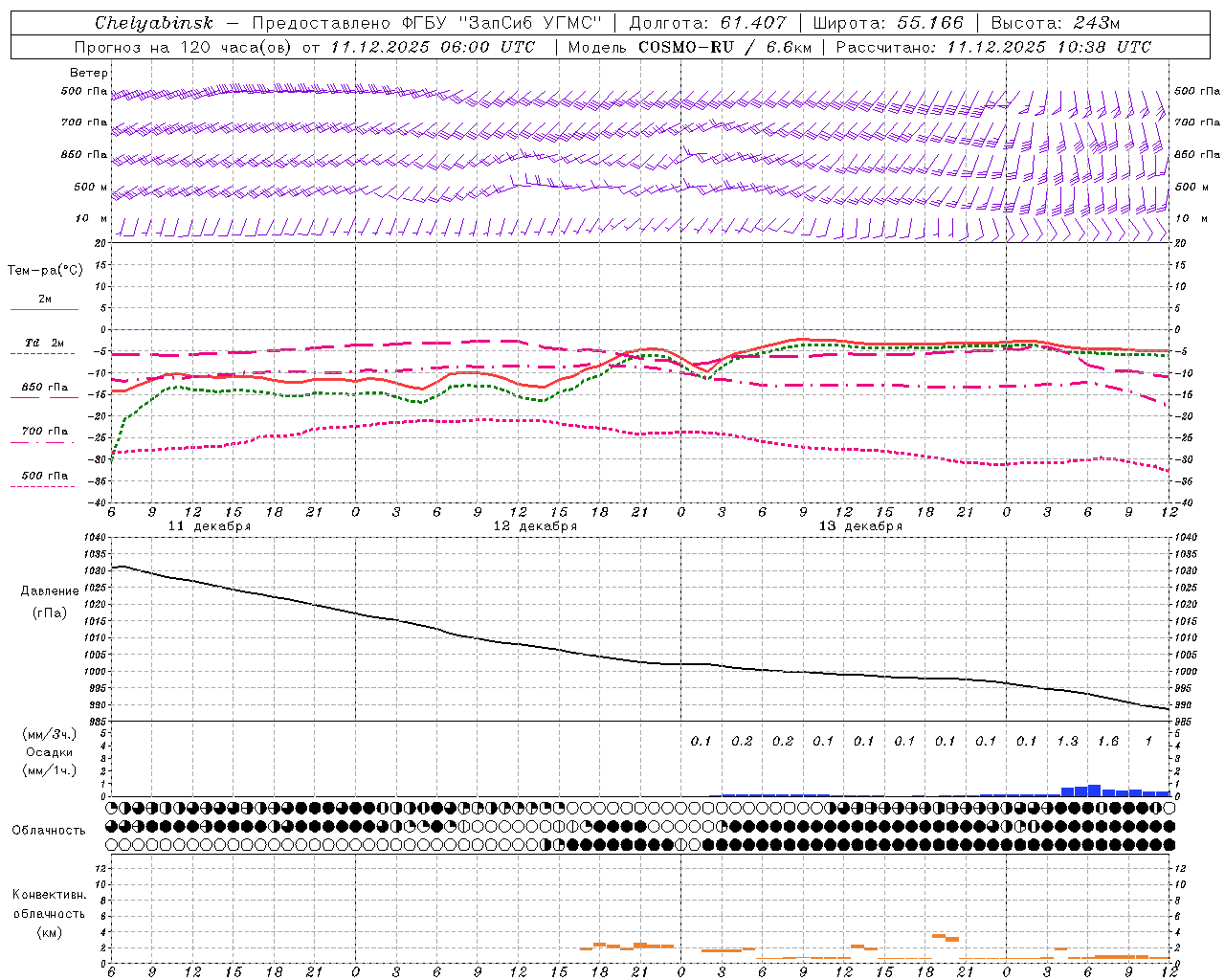Viewport: 1225px width, 980px height.
Task: Click the 700 гПа legend label
Action: [x=45, y=432]
